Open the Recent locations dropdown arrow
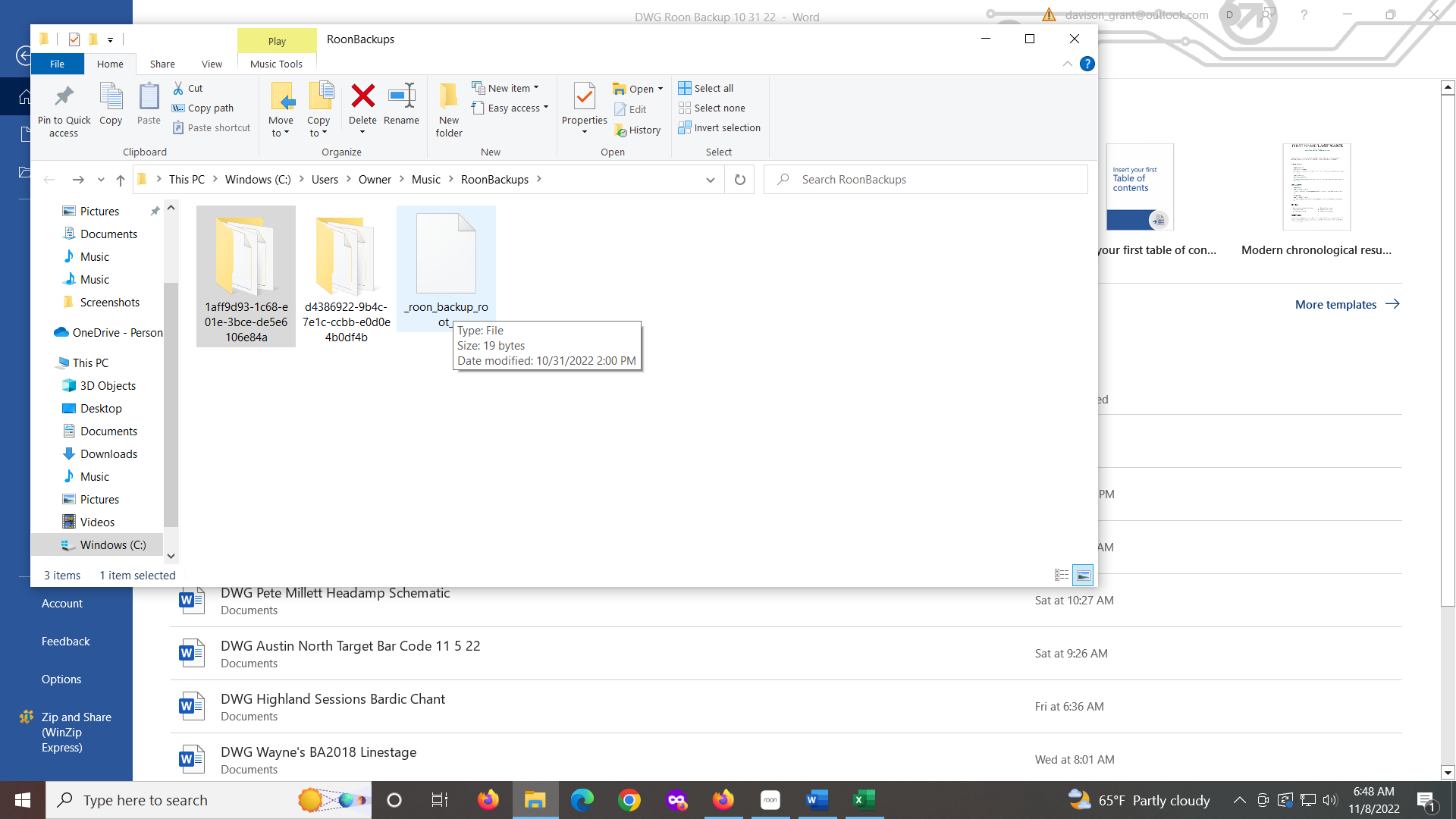The image size is (1456, 819). (101, 180)
